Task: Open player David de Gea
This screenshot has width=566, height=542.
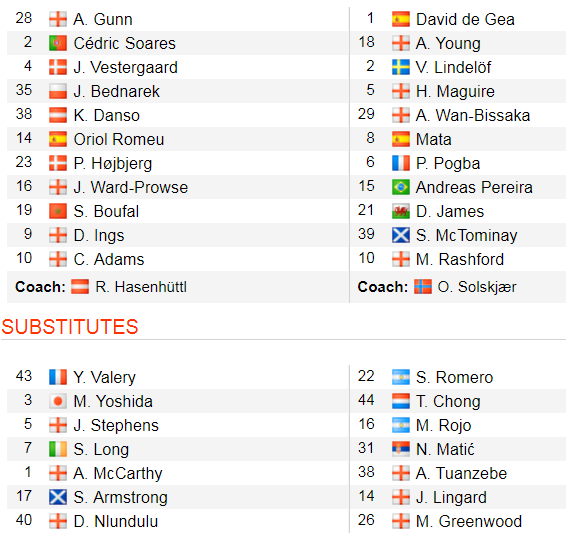Action: click(465, 19)
